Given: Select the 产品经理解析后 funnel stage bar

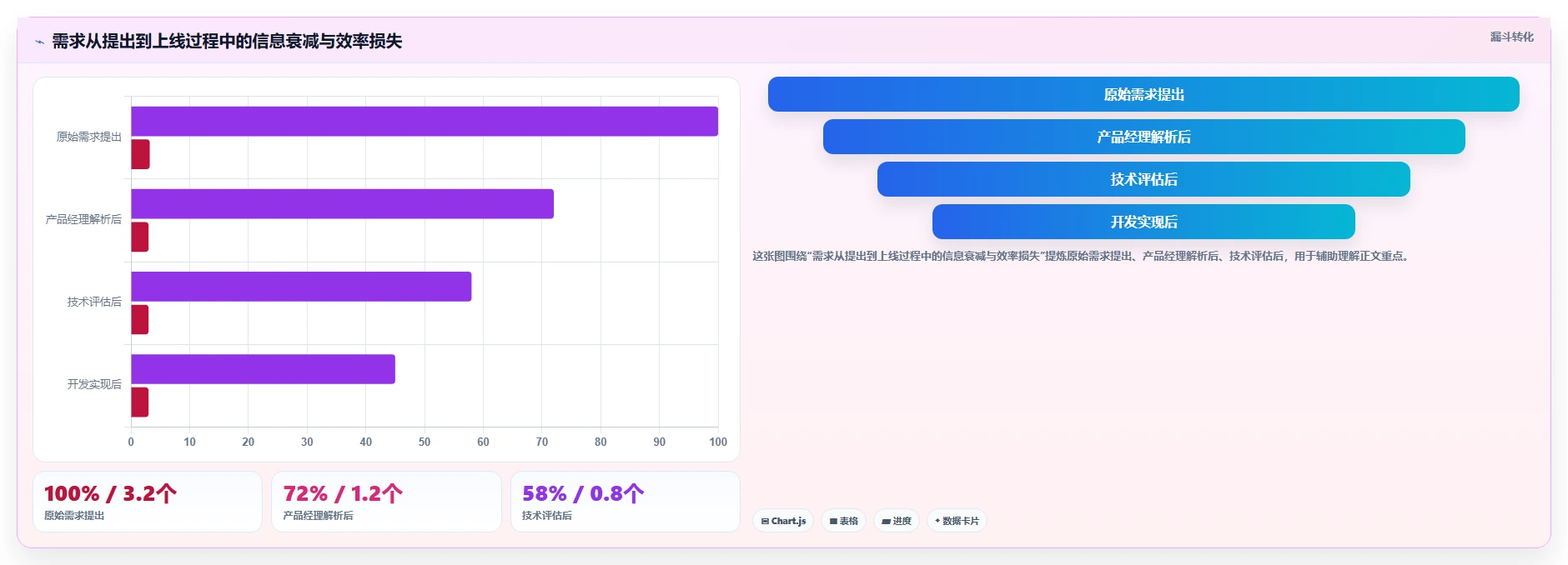Looking at the screenshot, I should point(1143,137).
